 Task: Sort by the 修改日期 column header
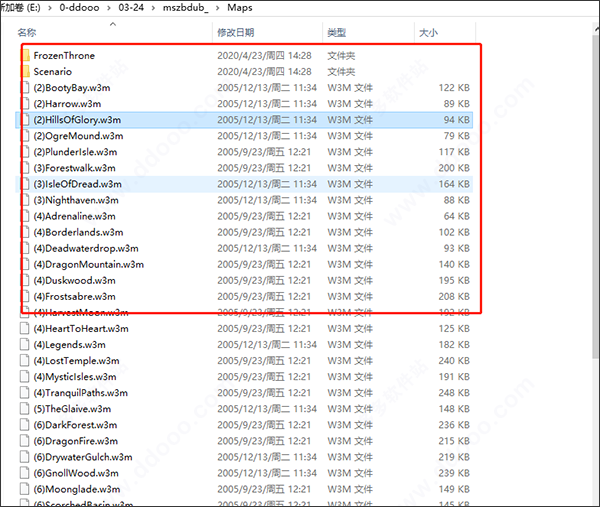(236, 33)
